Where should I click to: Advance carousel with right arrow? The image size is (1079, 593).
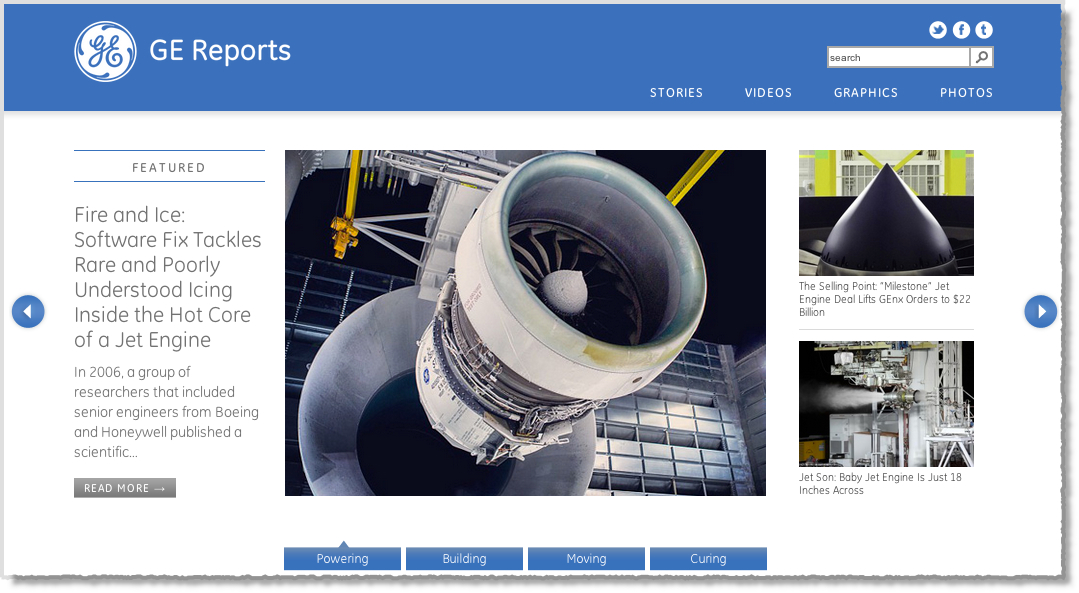pos(1041,312)
